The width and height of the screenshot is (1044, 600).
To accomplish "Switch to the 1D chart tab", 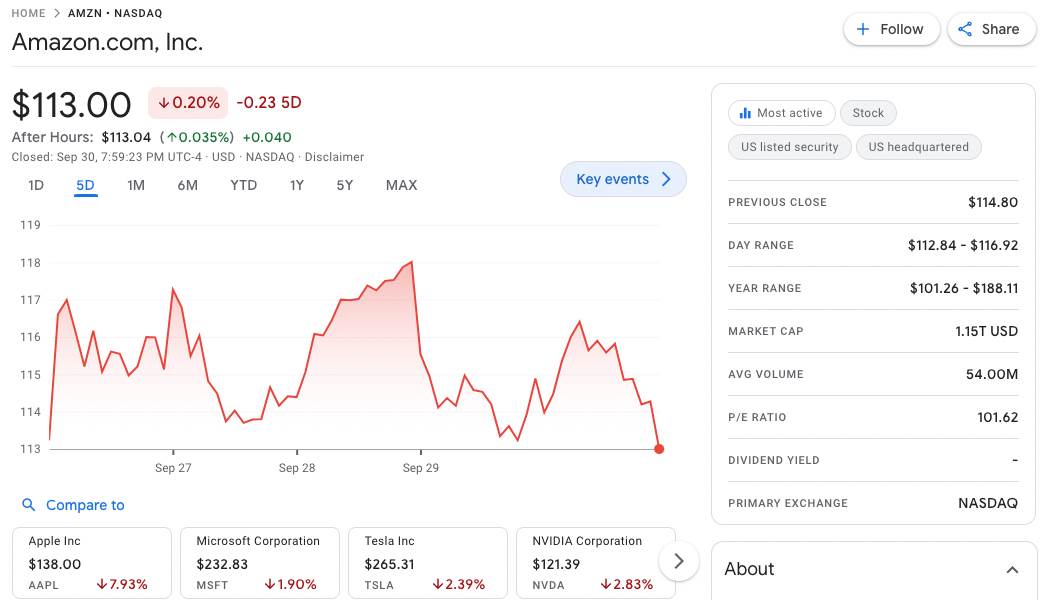I will click(35, 185).
